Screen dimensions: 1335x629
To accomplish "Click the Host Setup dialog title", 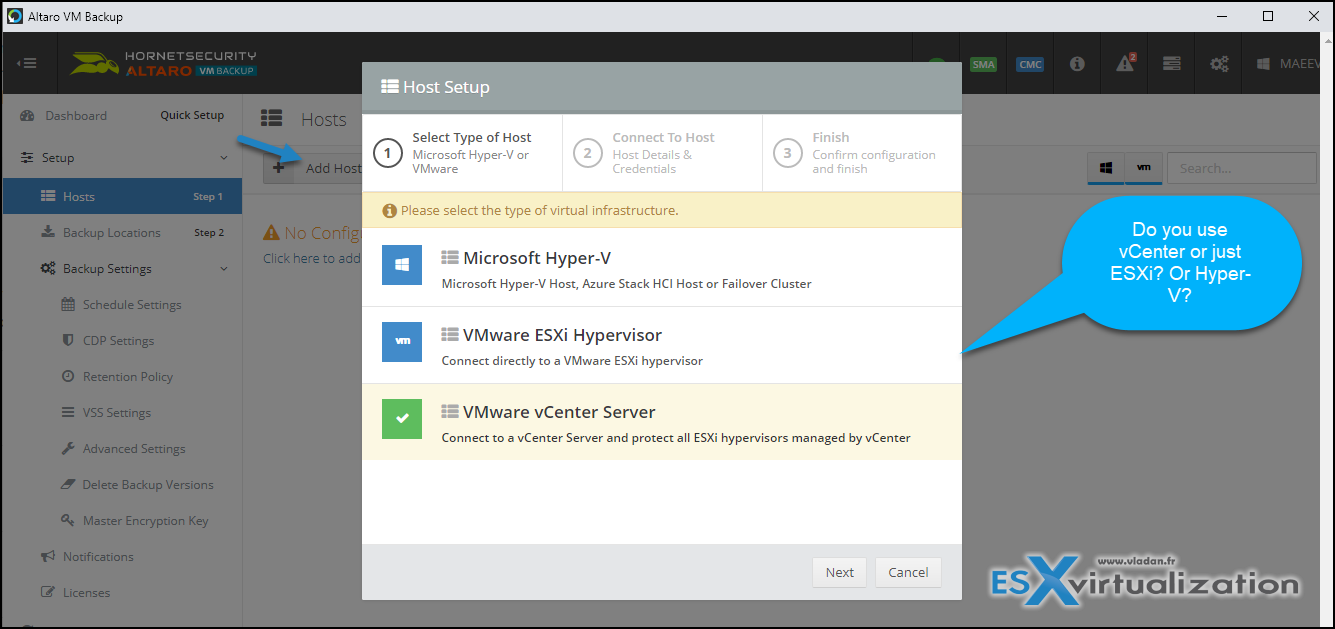I will point(436,87).
